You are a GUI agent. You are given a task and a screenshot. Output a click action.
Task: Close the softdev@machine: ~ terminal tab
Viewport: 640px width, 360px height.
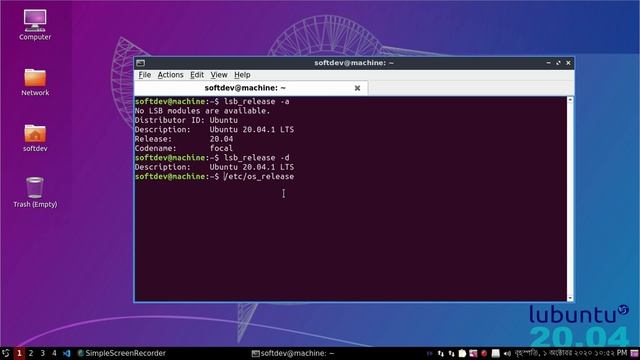click(357, 88)
